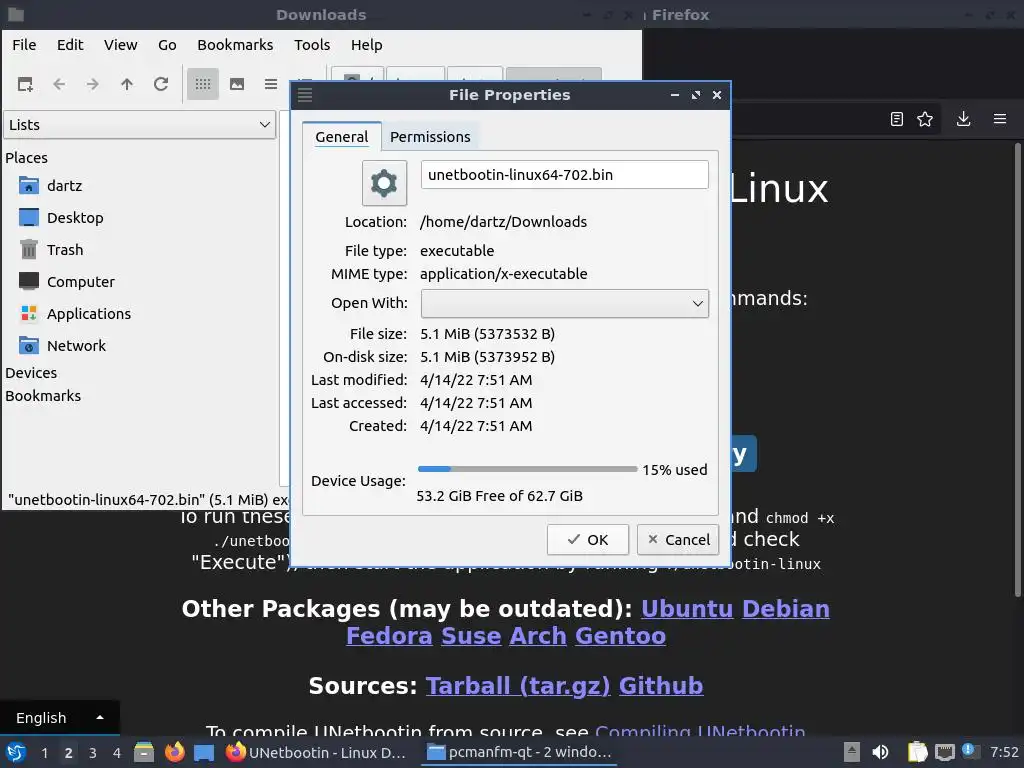Open Firefox hamburger application menu
The image size is (1024, 768).
[x=1000, y=119]
